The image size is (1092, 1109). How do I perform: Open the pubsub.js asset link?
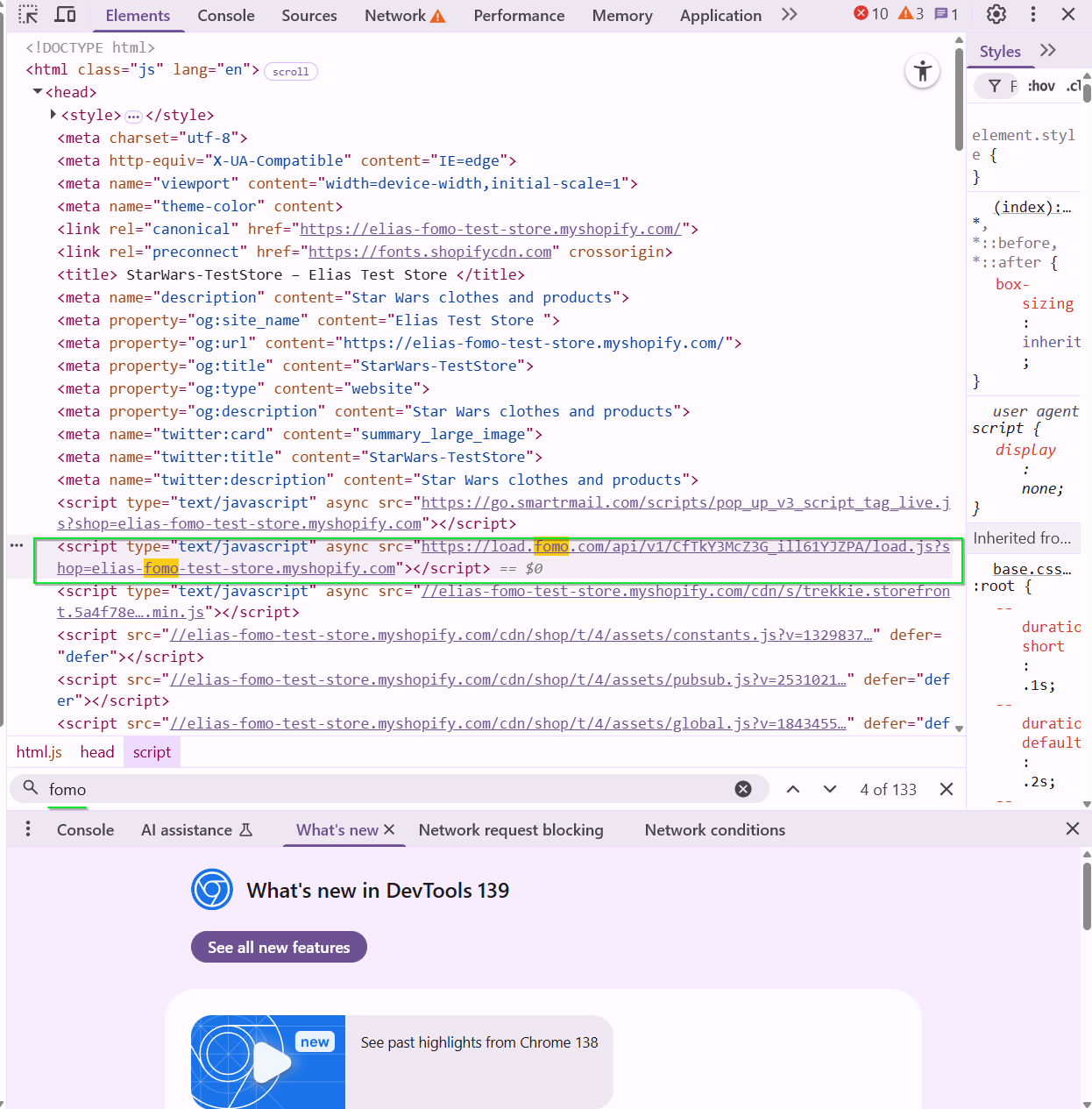[508, 679]
